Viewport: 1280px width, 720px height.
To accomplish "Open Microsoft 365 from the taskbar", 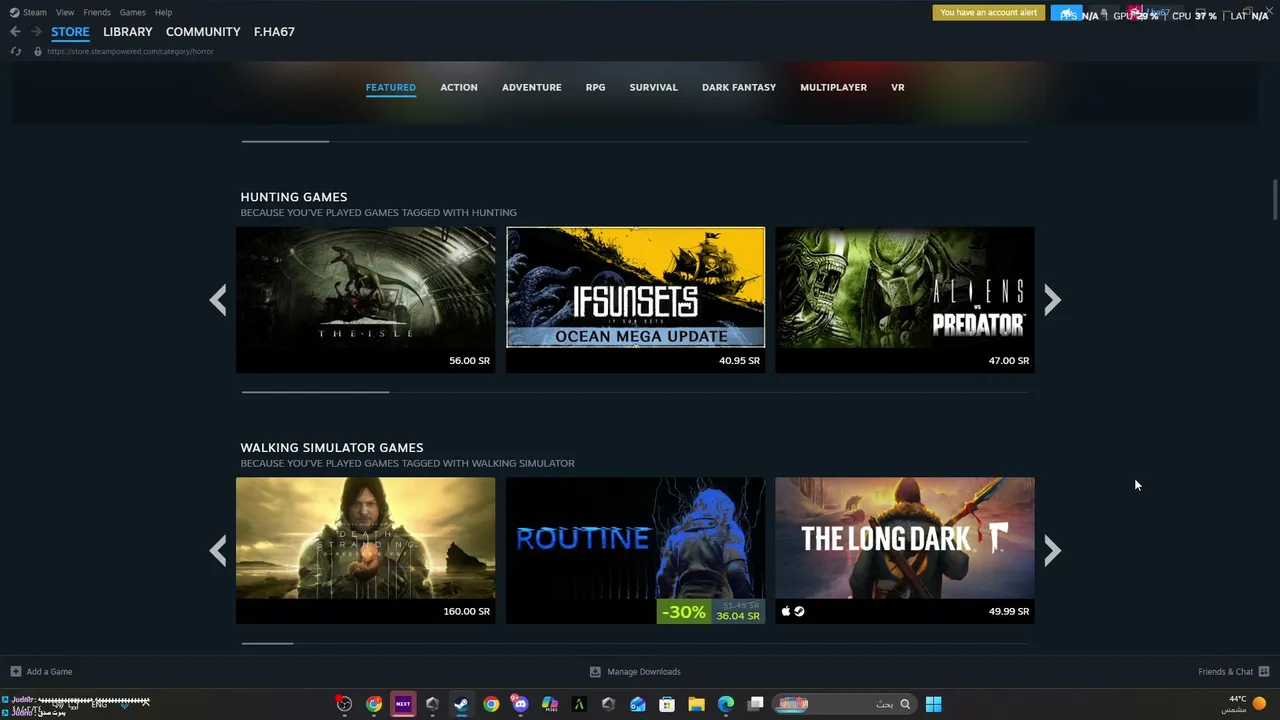I will click(550, 704).
